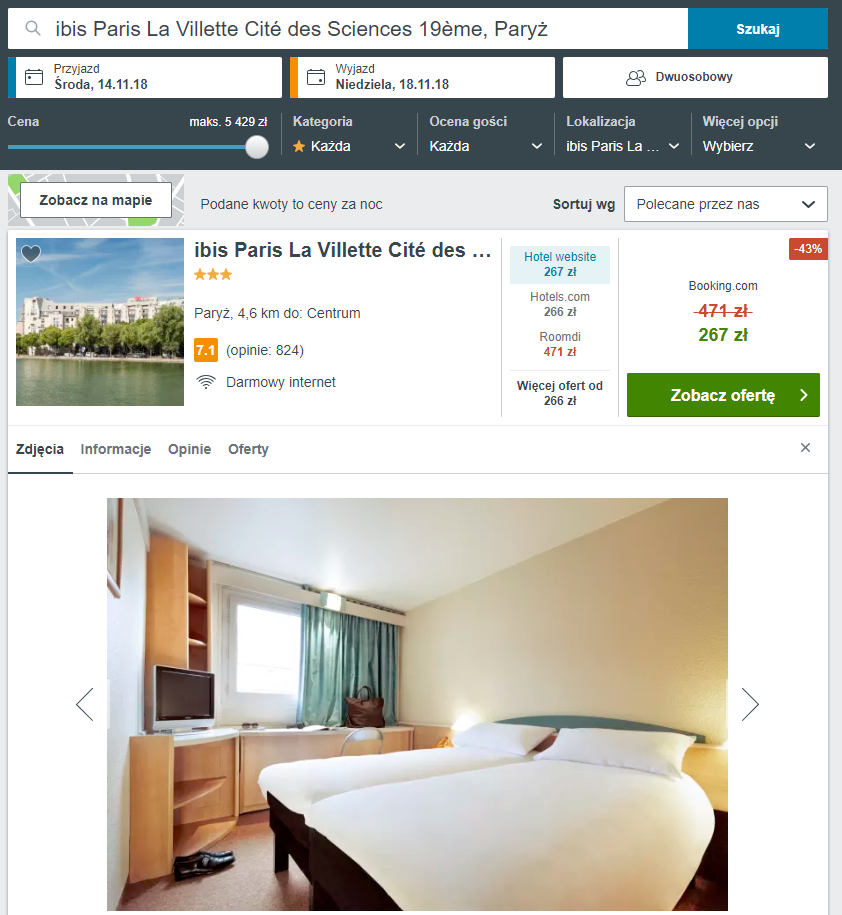
Task: Open the Oferty tab
Action: [248, 449]
